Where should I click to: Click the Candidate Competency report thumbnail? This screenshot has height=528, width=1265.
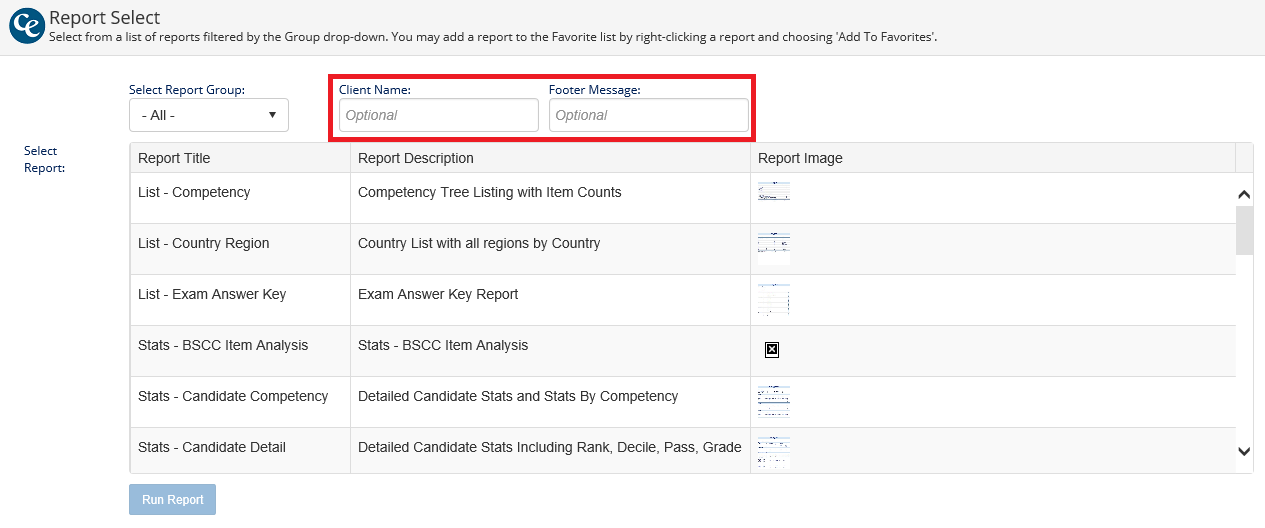tap(773, 401)
